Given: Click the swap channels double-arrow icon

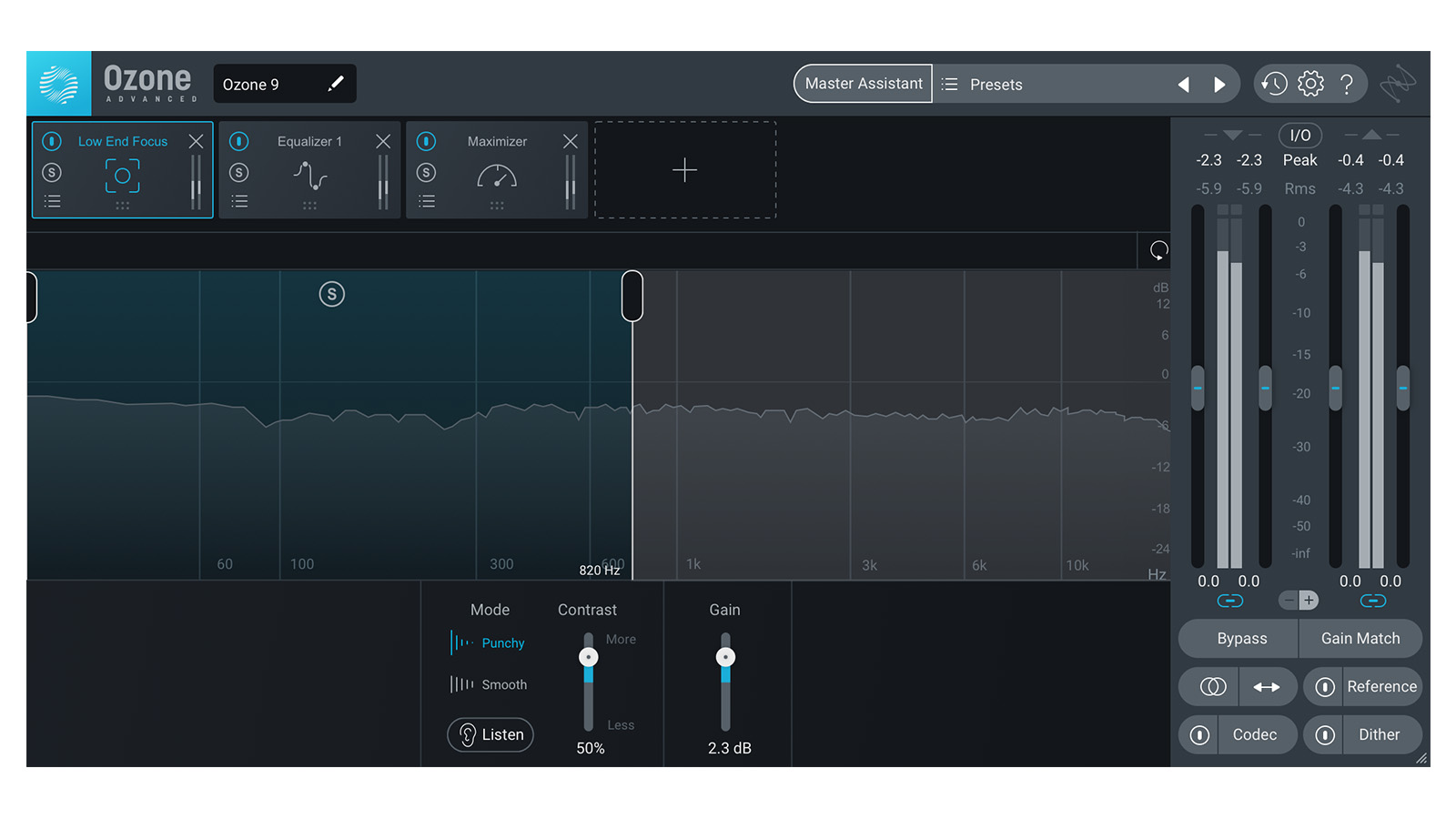Looking at the screenshot, I should pos(1266,687).
